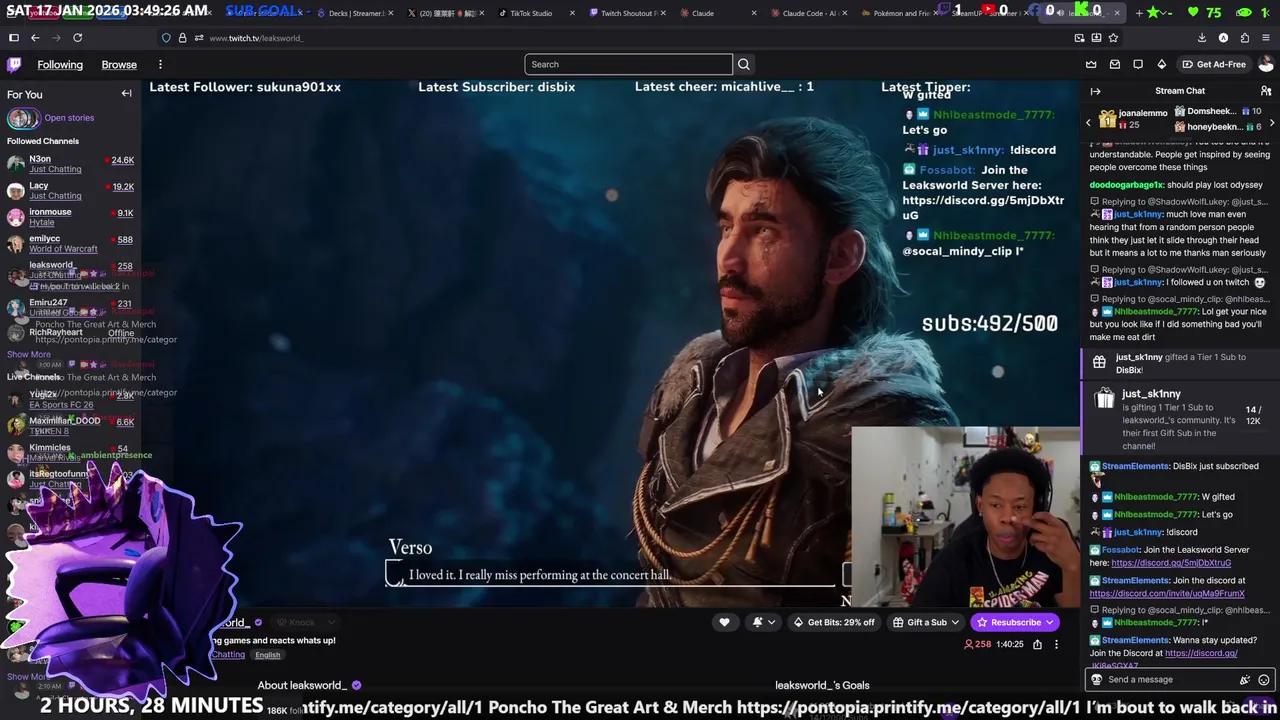The image size is (1280, 720).
Task: Switch to Pokémon and Friends tab
Action: tap(898, 13)
